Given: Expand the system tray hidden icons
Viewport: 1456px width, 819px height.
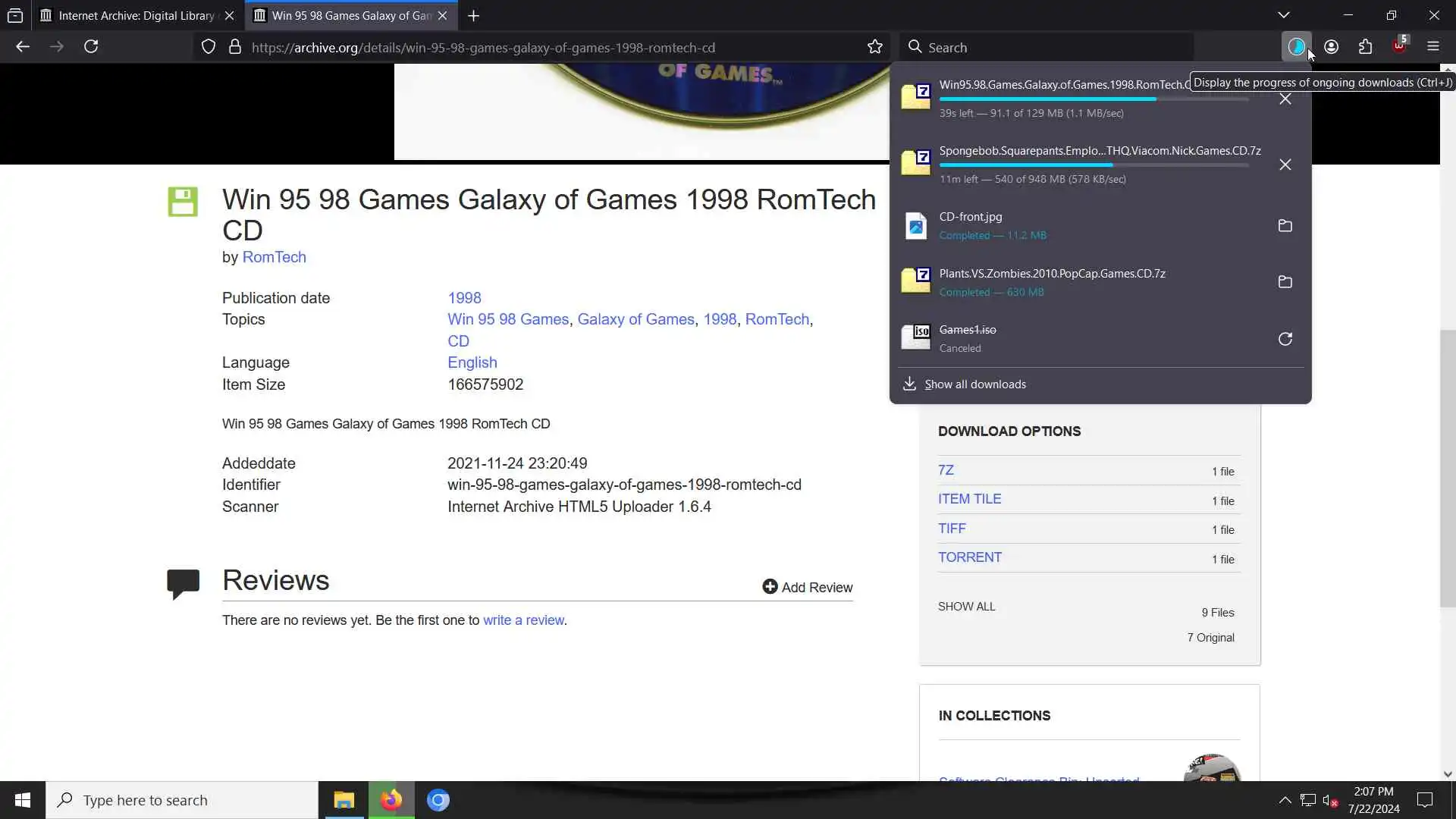Looking at the screenshot, I should [1285, 800].
